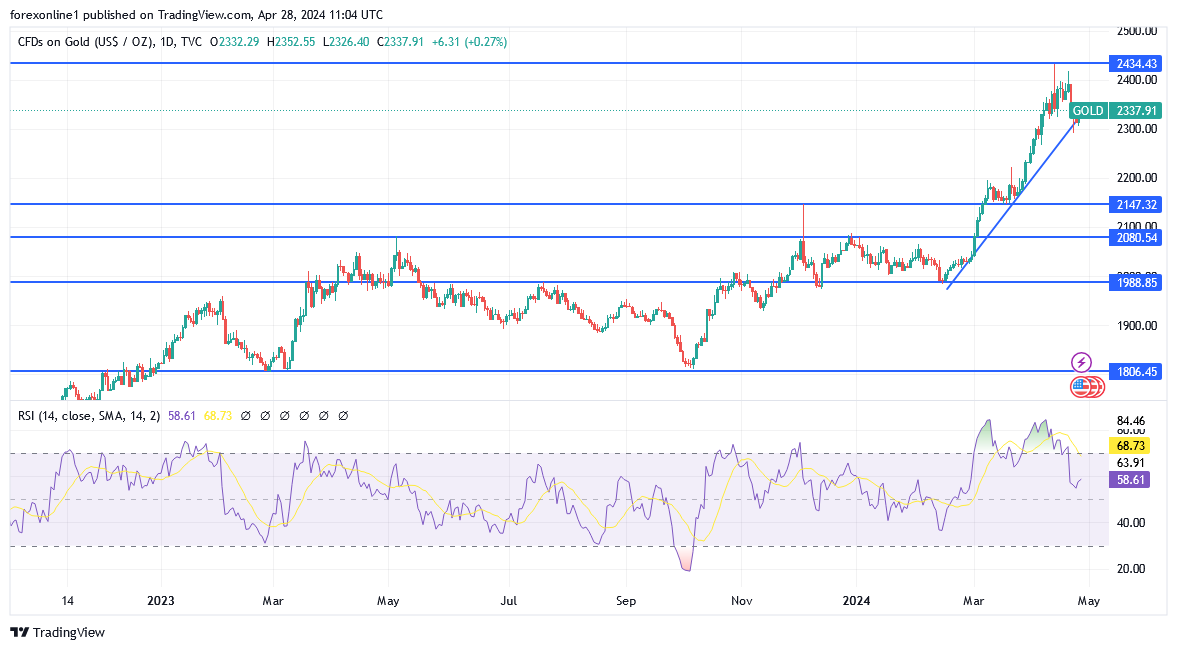Click the 1900.00 price scale label

(x=1136, y=326)
